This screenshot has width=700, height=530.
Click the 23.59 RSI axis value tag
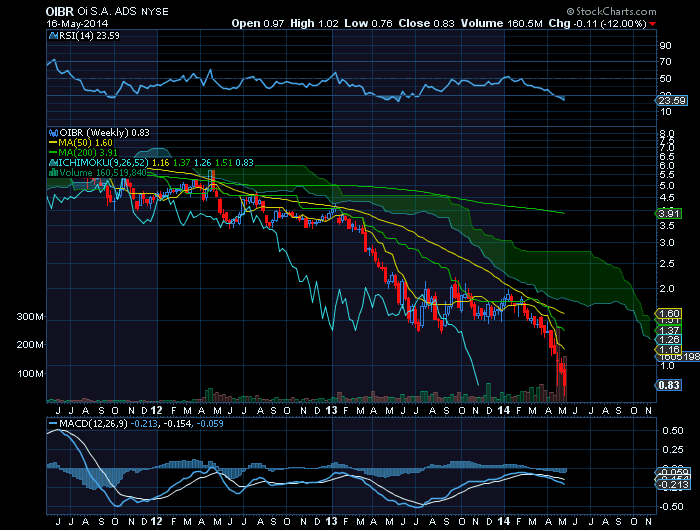tap(671, 100)
